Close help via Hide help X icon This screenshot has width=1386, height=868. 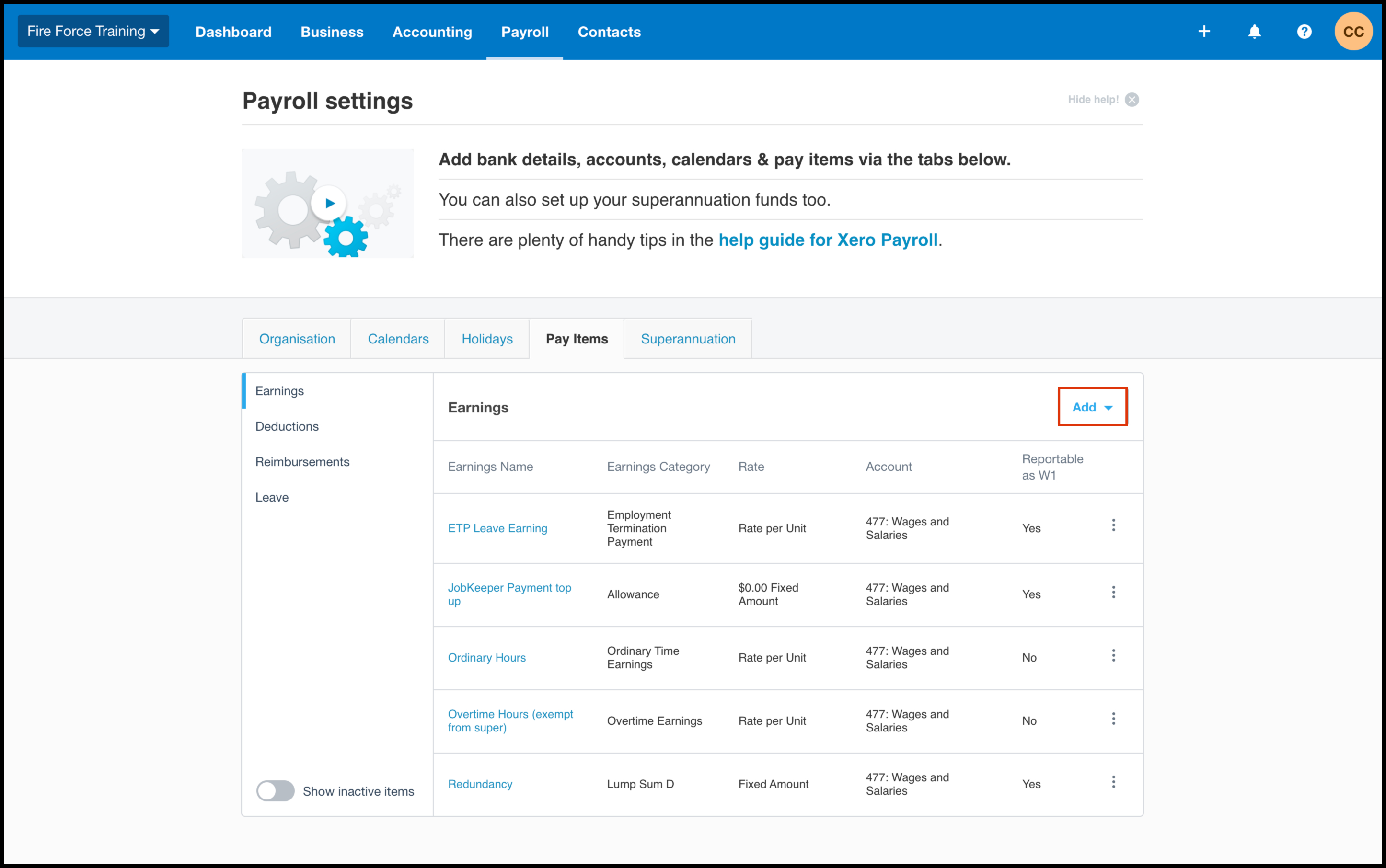click(x=1132, y=100)
